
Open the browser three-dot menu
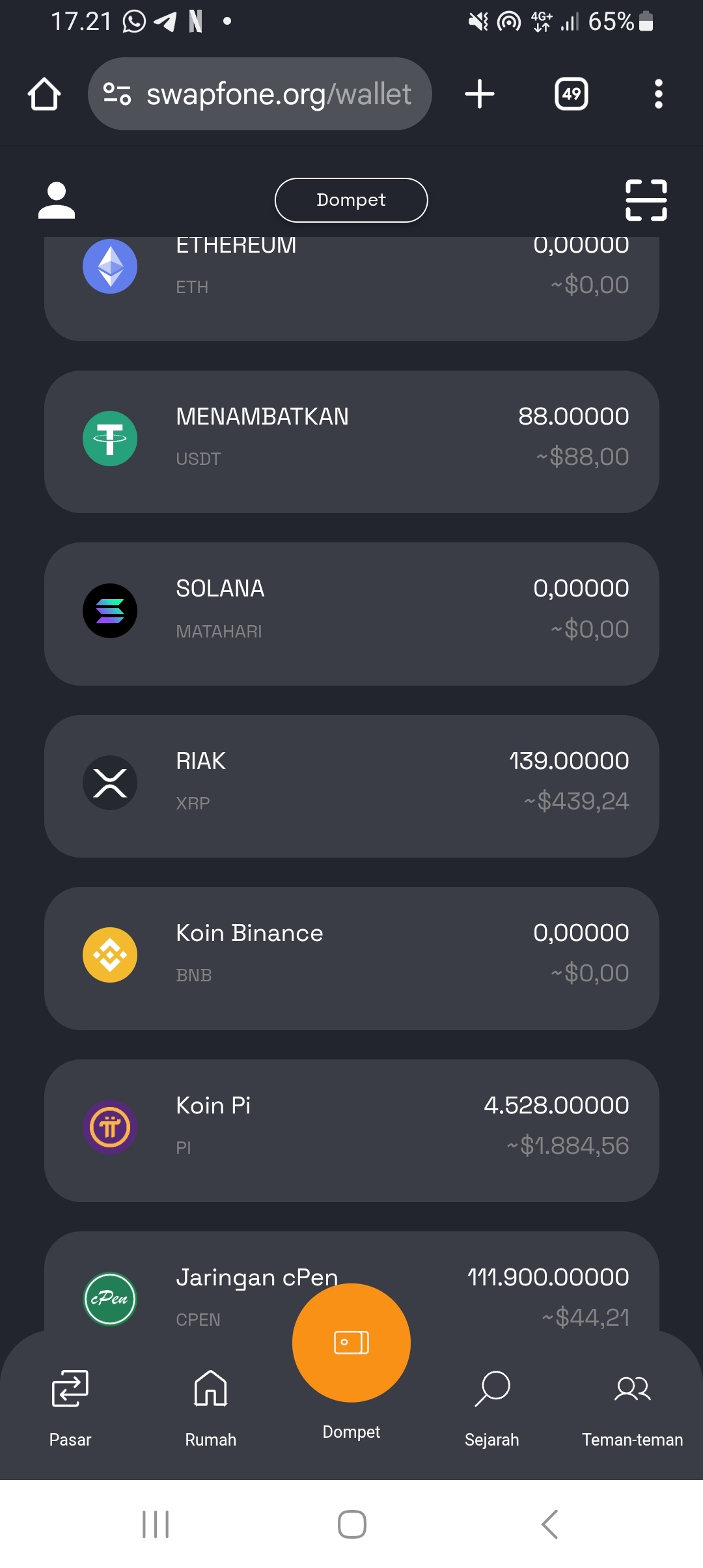coord(659,94)
